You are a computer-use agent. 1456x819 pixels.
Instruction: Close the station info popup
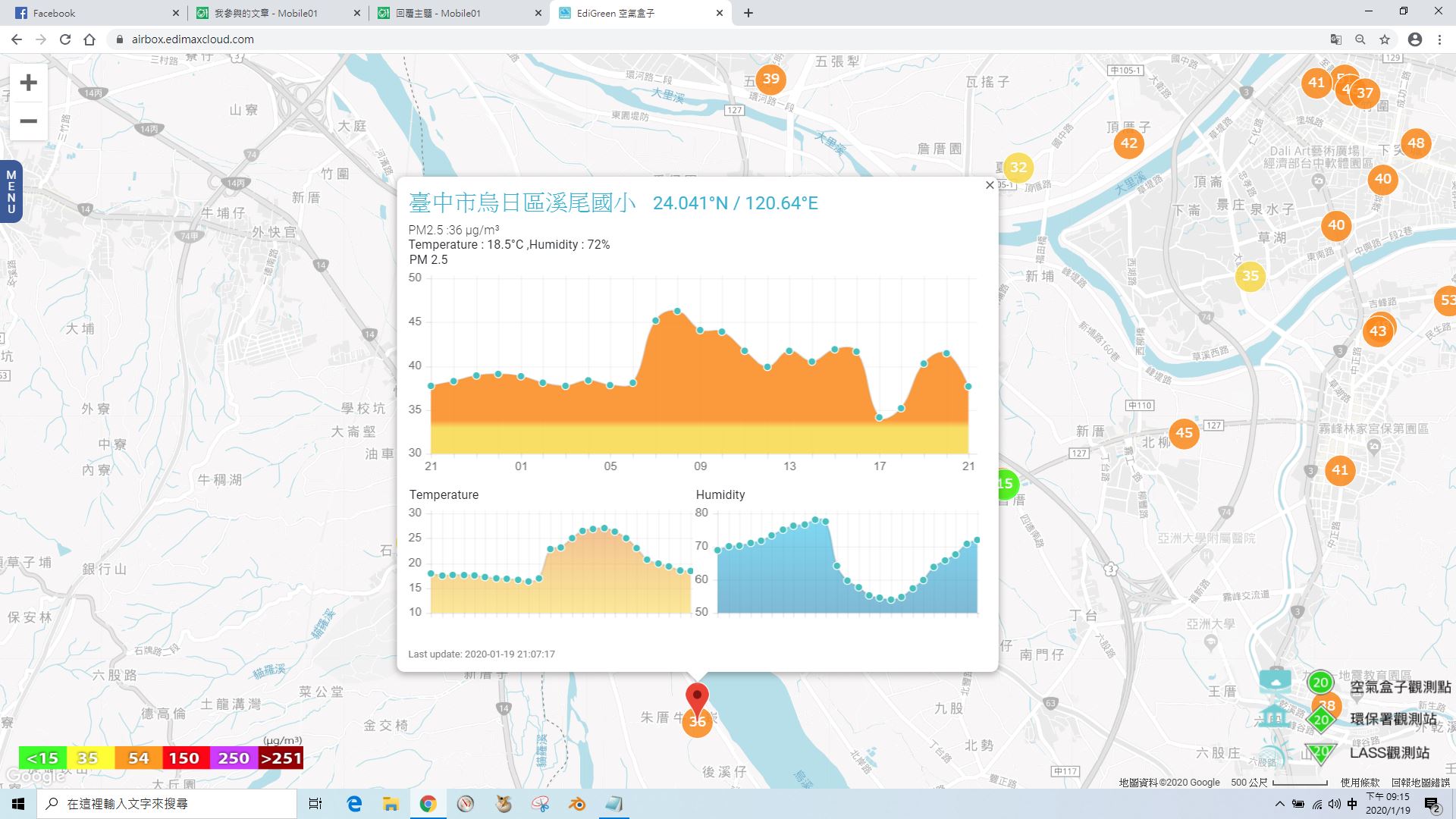[x=990, y=185]
